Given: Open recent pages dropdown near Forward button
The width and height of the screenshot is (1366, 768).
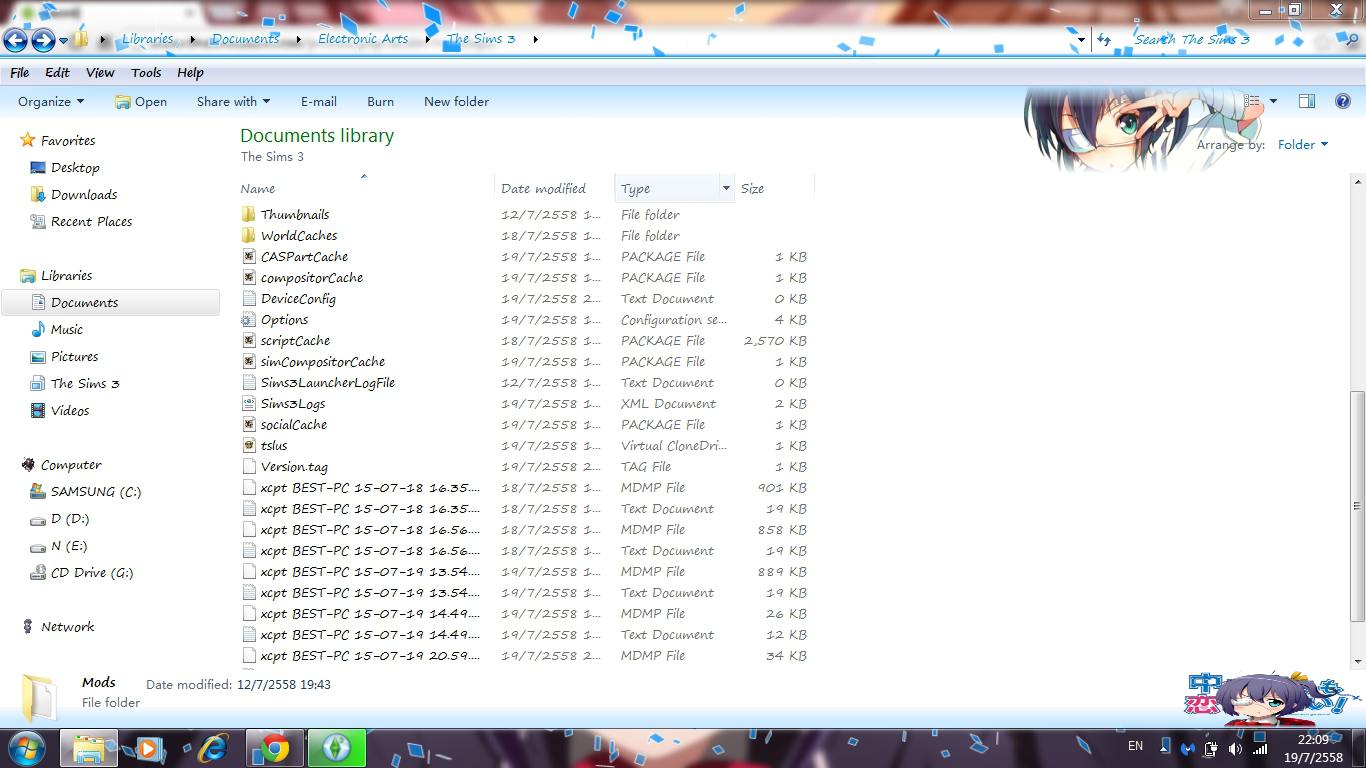Looking at the screenshot, I should tap(64, 40).
